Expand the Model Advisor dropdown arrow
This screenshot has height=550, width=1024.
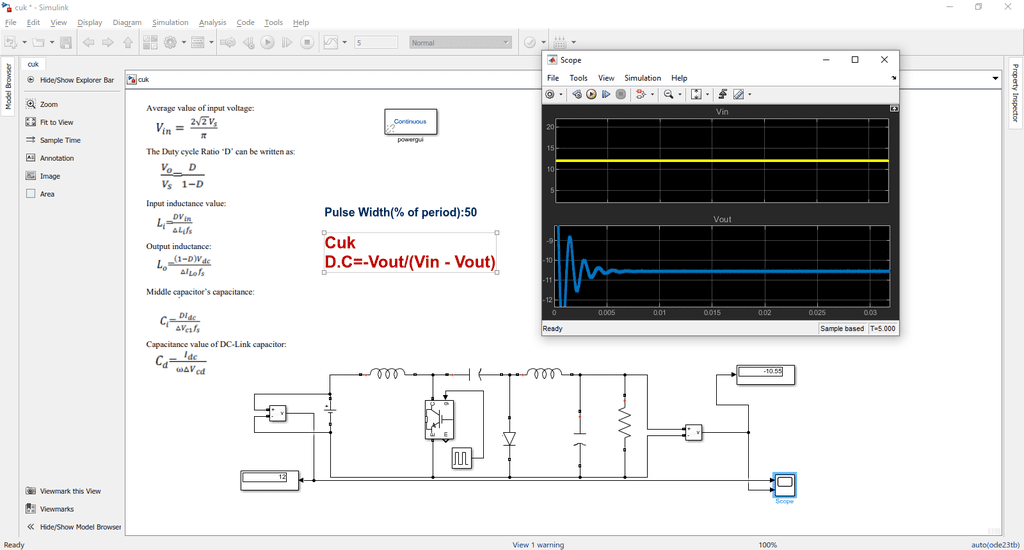(x=543, y=42)
